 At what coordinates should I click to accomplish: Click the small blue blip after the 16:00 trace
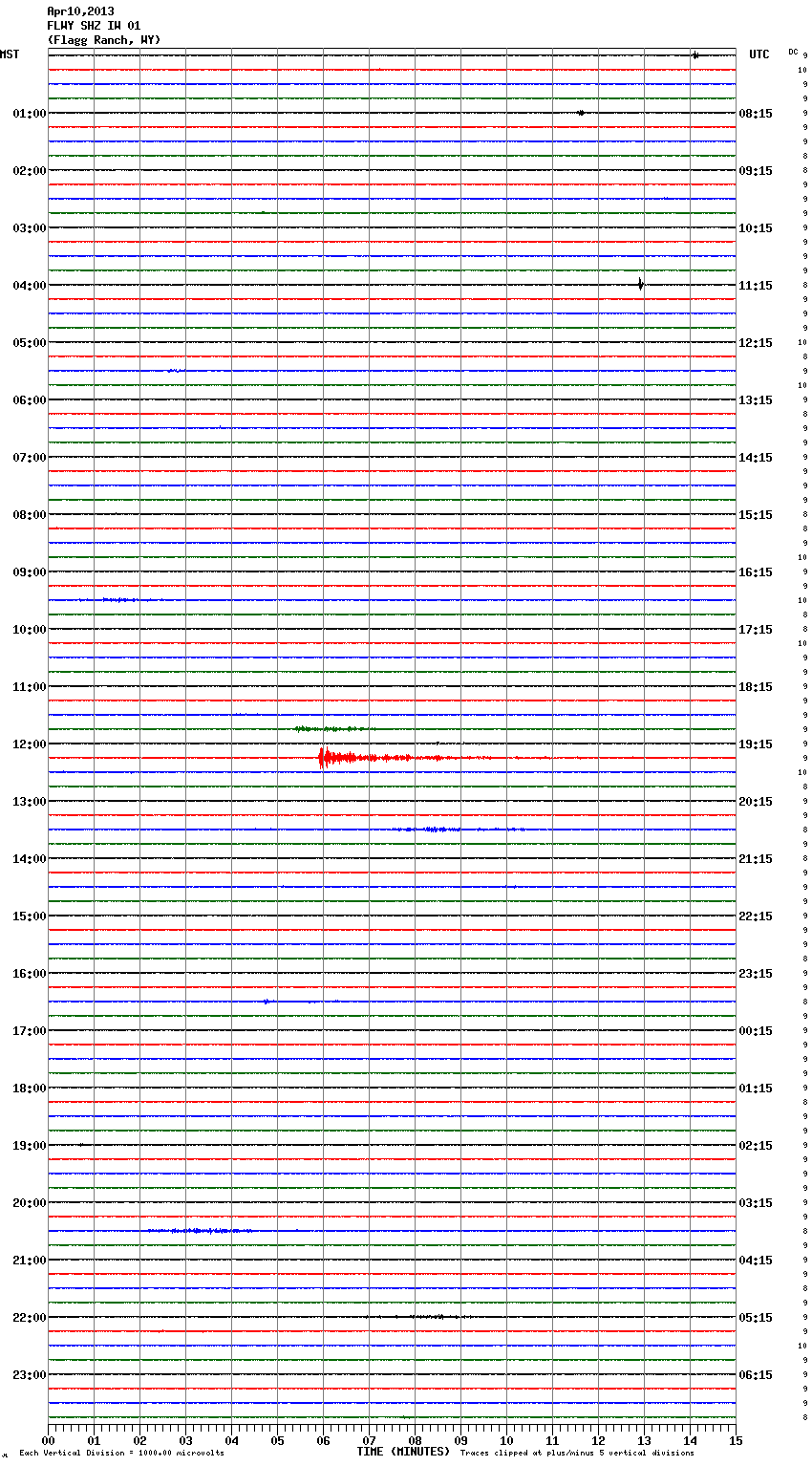(268, 1002)
